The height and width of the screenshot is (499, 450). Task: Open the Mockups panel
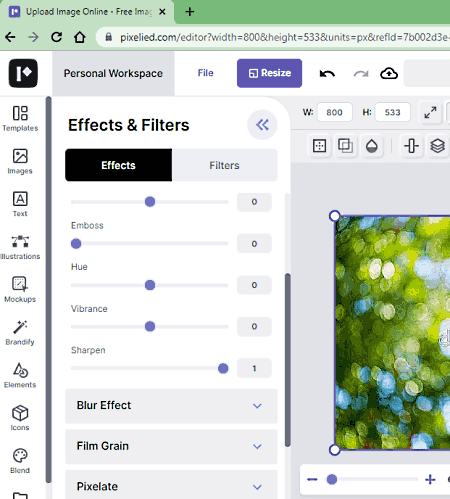coord(20,290)
